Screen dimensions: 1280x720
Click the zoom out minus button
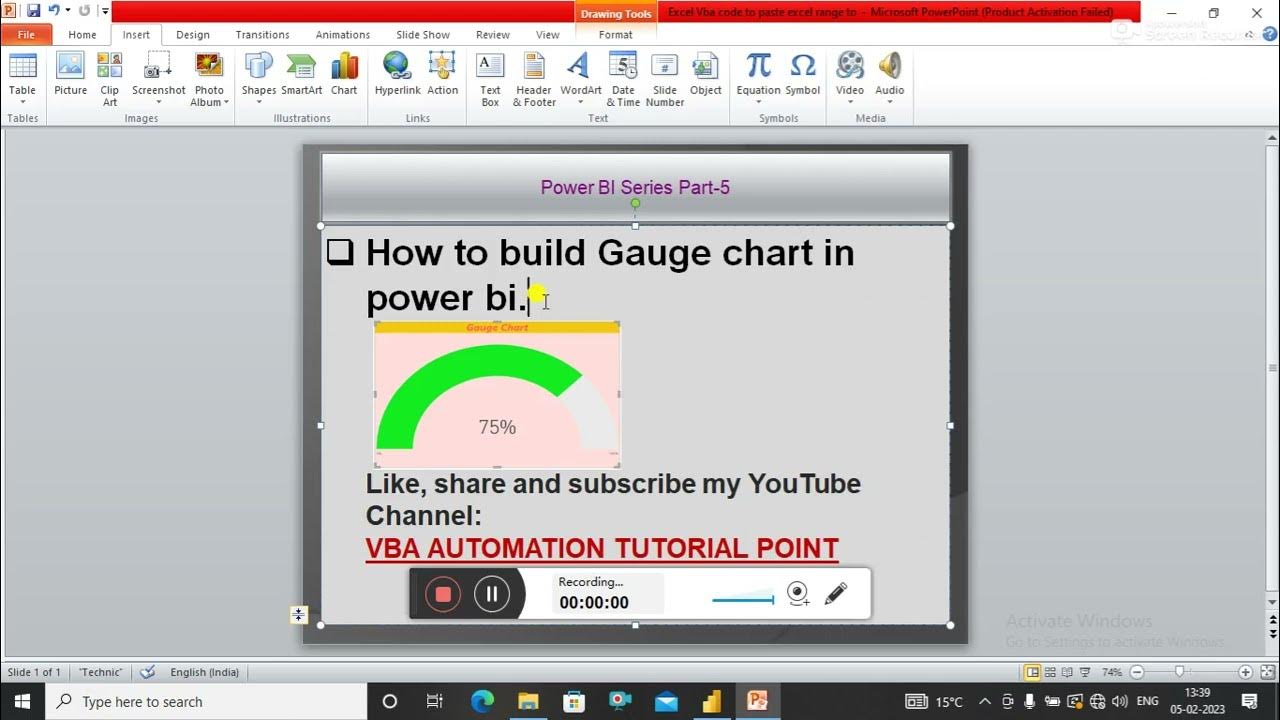point(1136,672)
